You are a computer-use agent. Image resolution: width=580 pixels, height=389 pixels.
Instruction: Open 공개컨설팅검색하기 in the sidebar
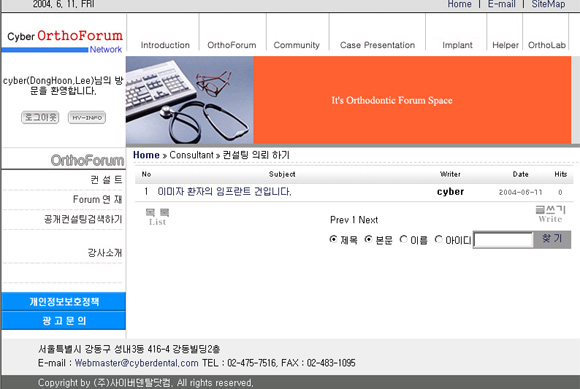[83, 219]
